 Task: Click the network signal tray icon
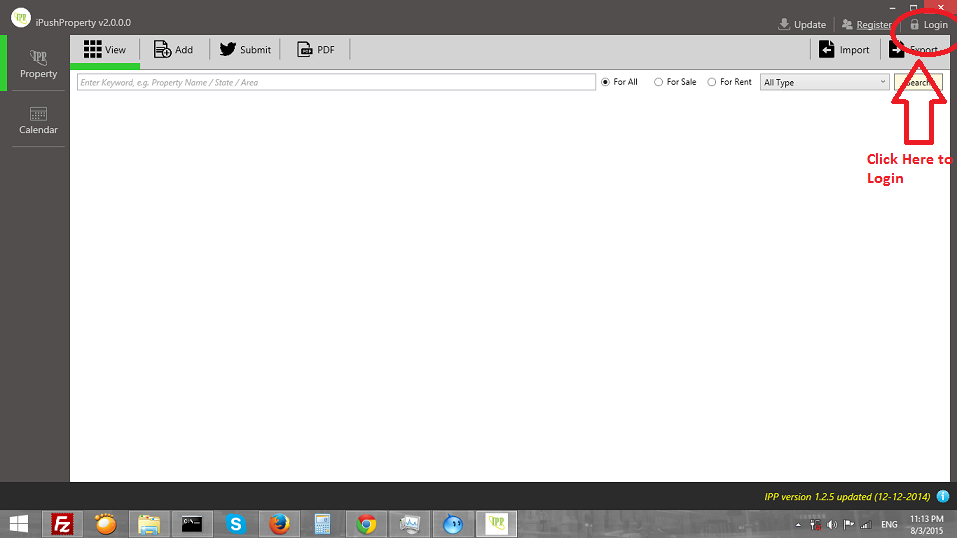coord(865,525)
